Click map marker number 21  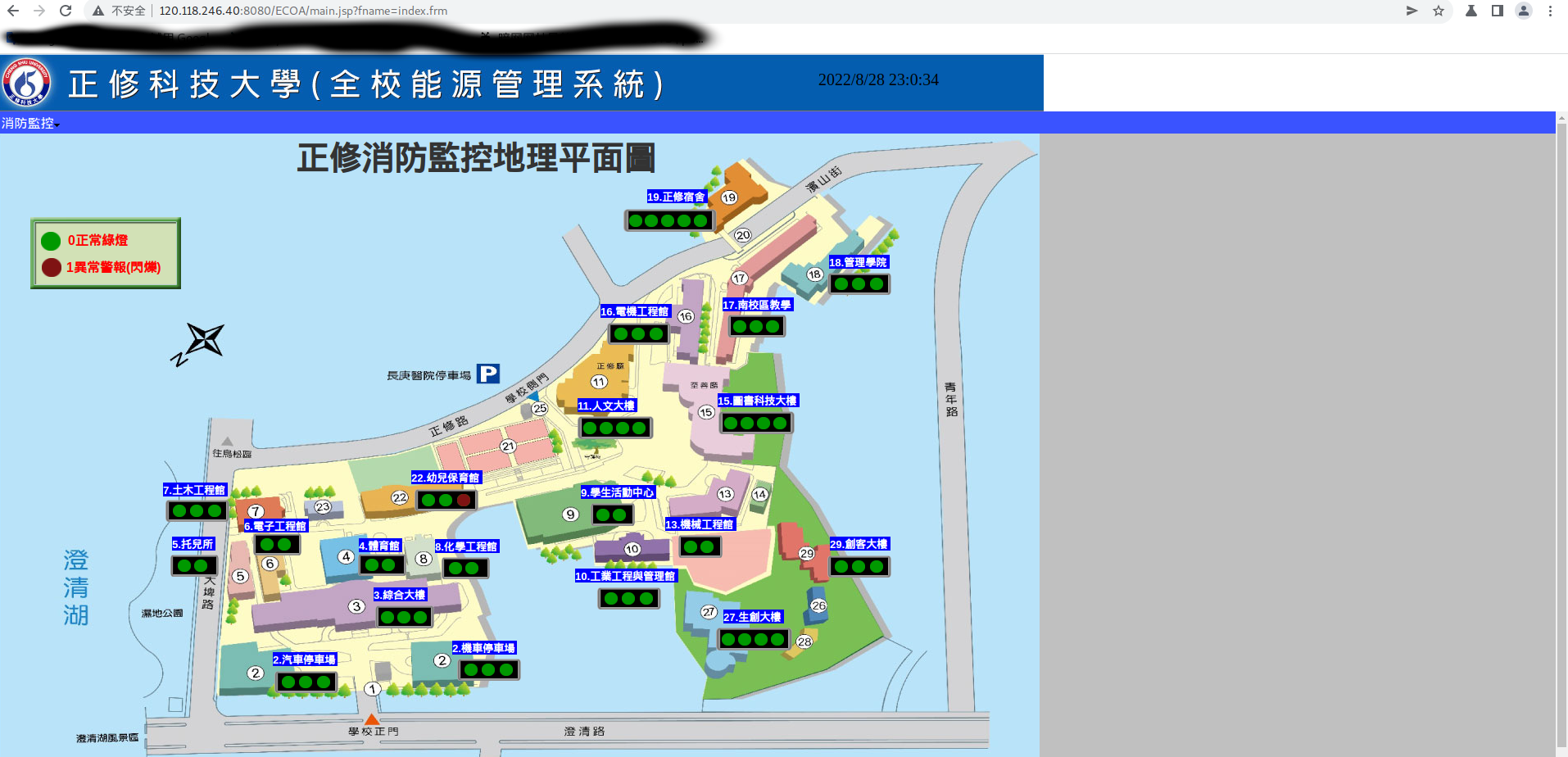tap(508, 446)
